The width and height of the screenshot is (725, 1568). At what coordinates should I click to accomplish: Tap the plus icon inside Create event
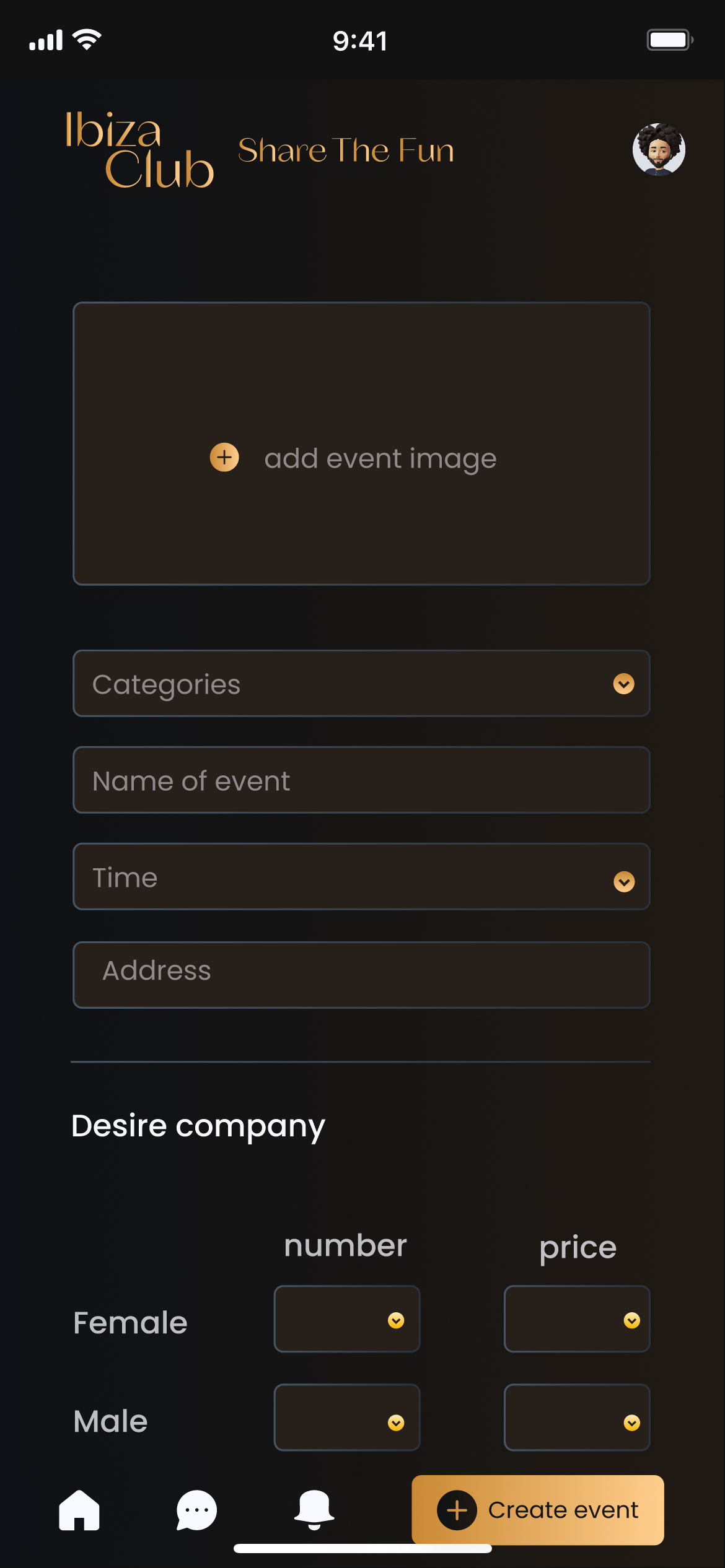[457, 1510]
